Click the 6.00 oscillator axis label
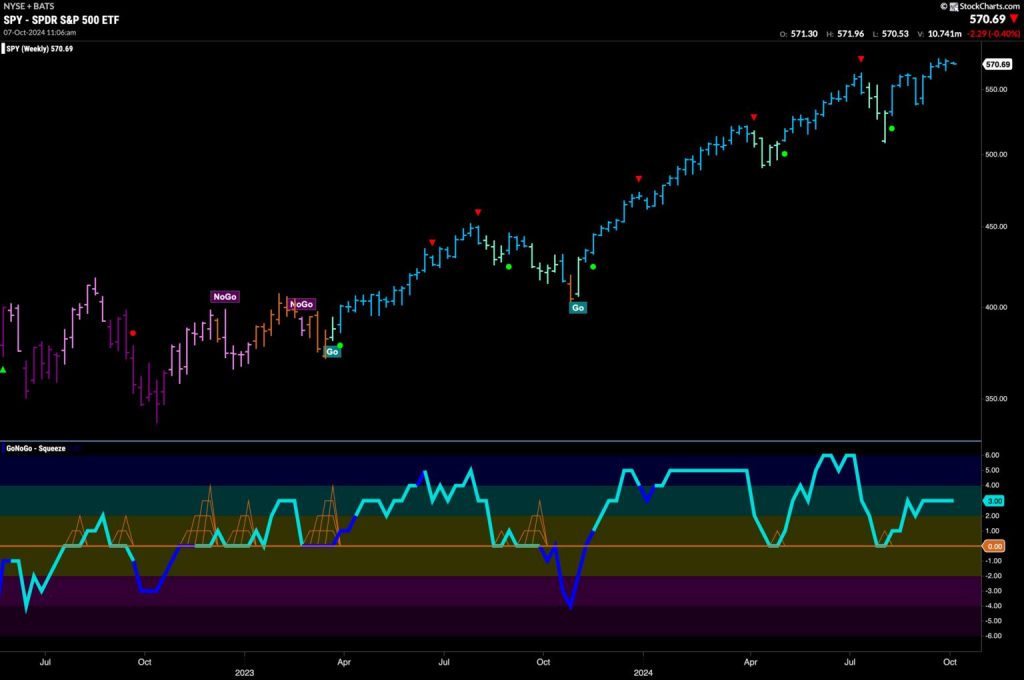The image size is (1024, 680). pyautogui.click(x=992, y=455)
